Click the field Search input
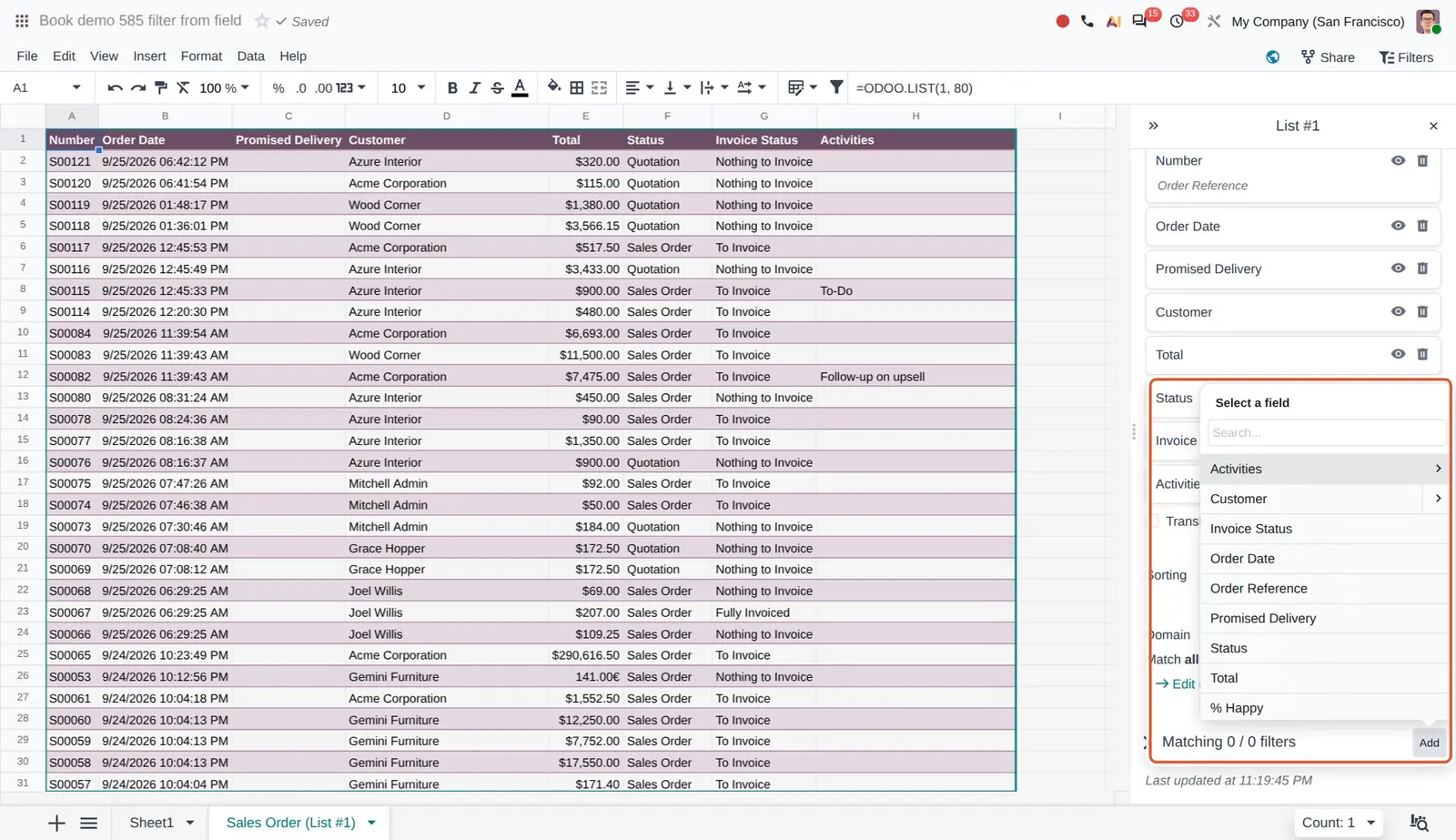 [x=1326, y=432]
